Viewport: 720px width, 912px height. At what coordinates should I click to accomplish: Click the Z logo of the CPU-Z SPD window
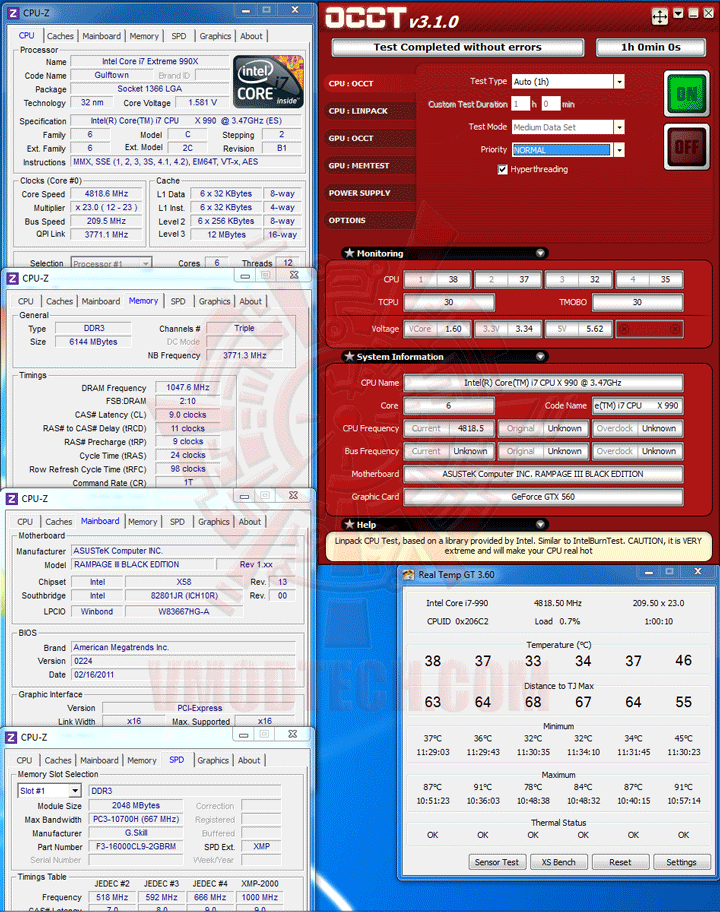(11, 738)
